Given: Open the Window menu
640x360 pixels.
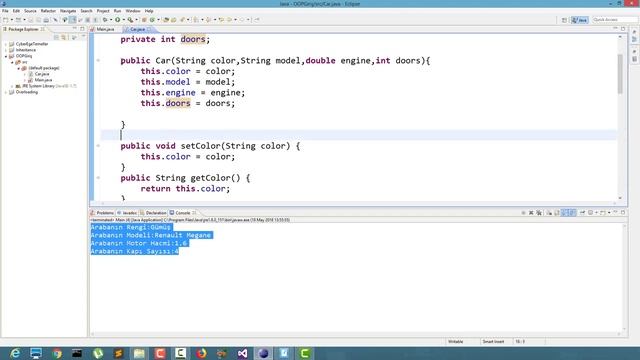Looking at the screenshot, I should point(133,11).
